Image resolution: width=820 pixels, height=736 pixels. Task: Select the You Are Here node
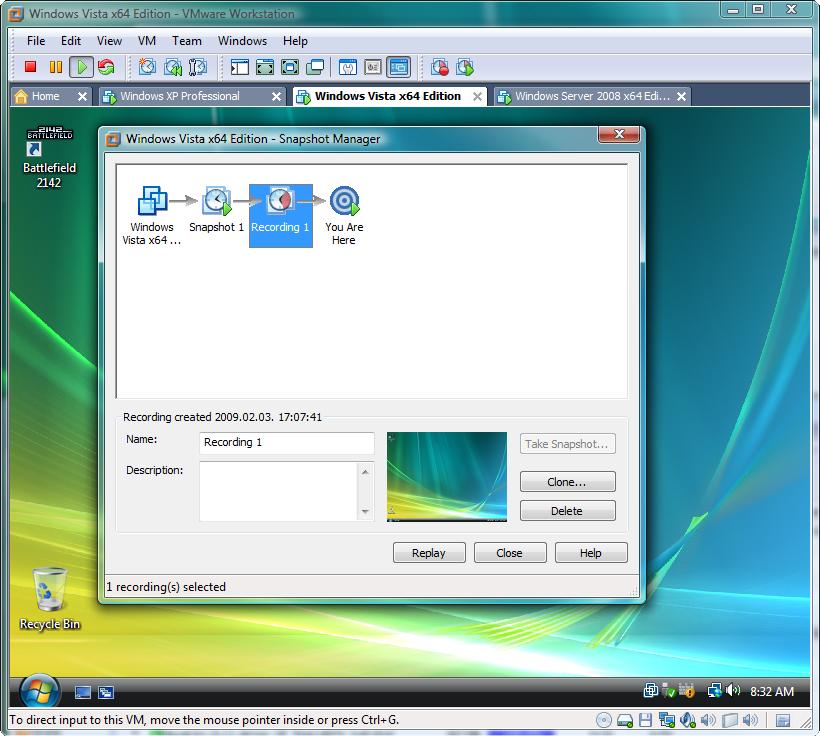[x=344, y=216]
